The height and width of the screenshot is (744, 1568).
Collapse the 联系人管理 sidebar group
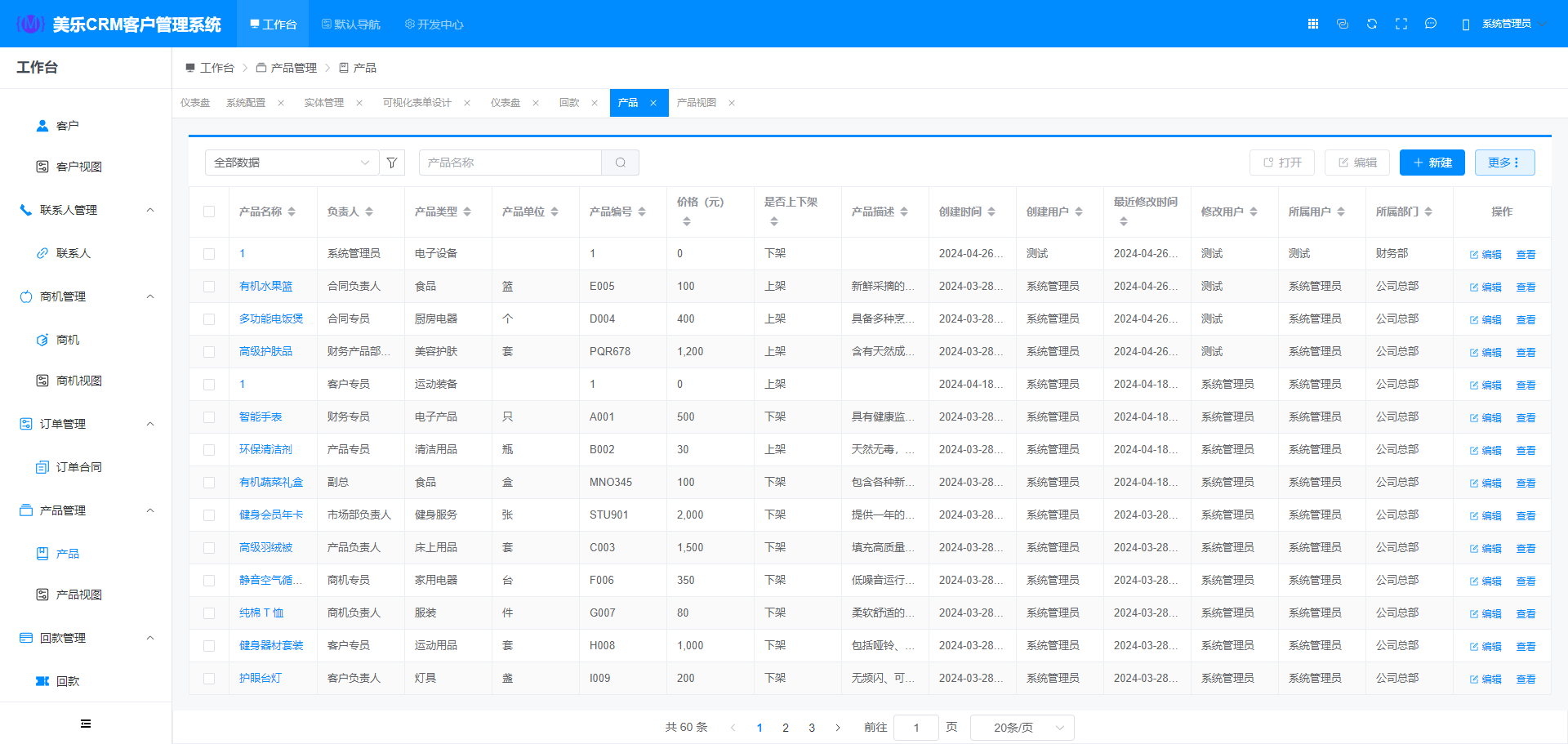pyautogui.click(x=150, y=210)
